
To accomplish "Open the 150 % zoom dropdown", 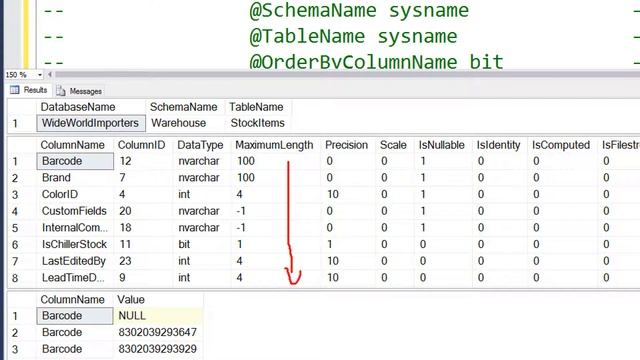I will click(x=39, y=75).
